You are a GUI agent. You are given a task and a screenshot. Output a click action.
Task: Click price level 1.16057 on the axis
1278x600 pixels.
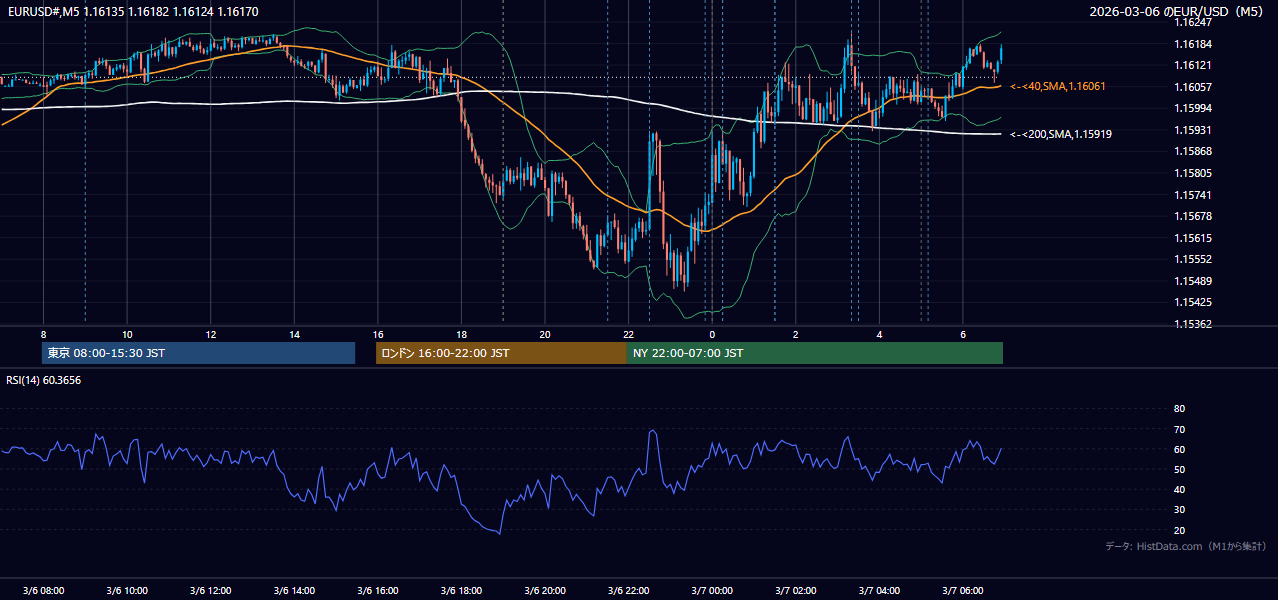(x=1193, y=87)
